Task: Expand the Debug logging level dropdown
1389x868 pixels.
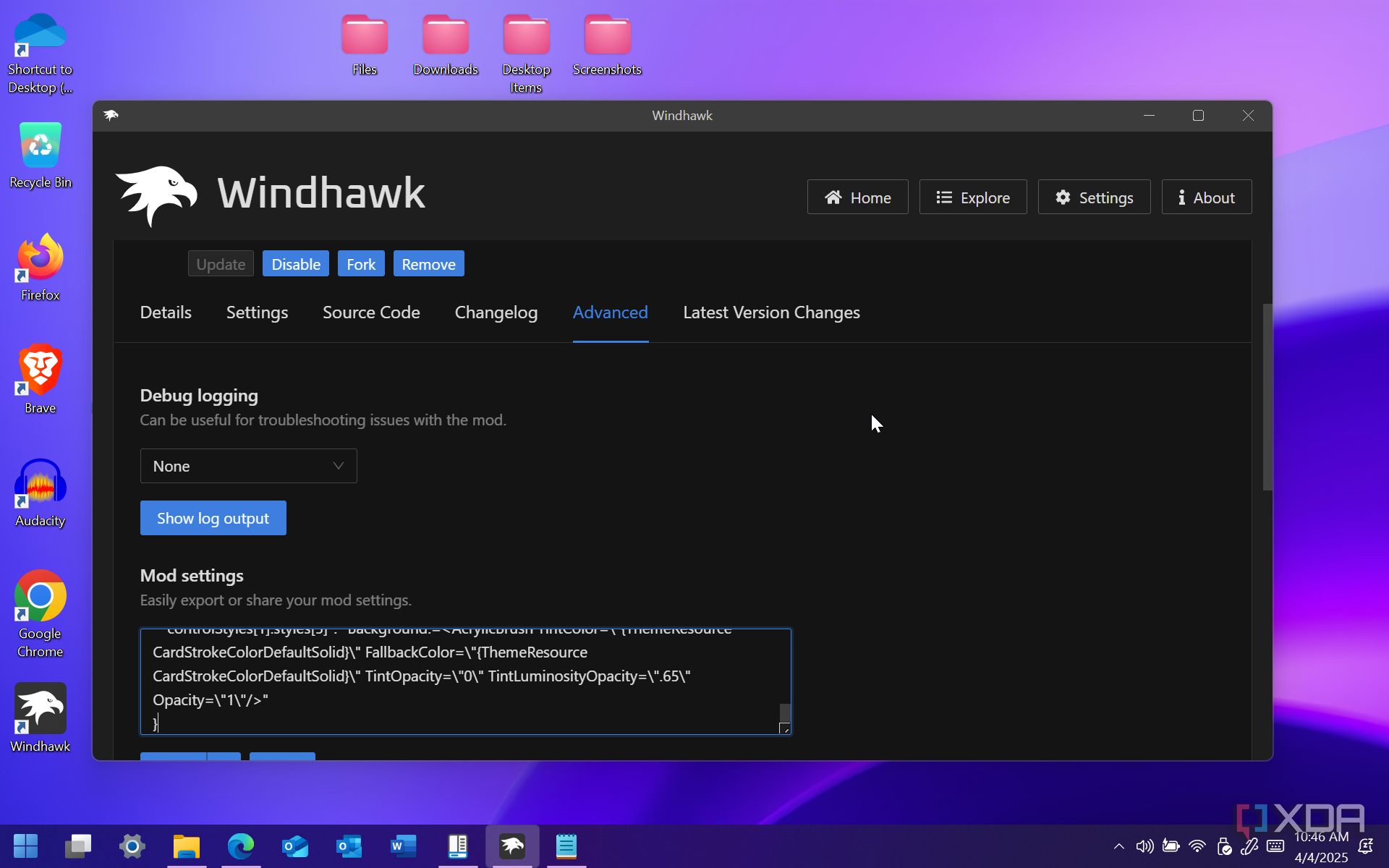Action: point(248,466)
